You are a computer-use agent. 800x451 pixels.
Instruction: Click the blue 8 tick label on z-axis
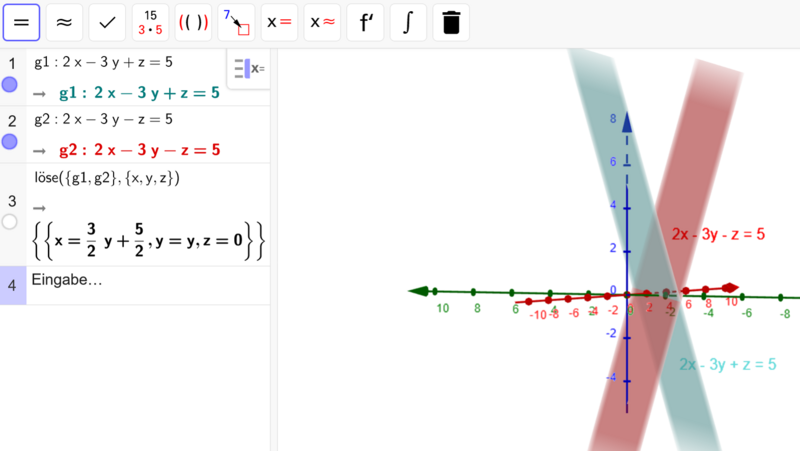pos(613,119)
